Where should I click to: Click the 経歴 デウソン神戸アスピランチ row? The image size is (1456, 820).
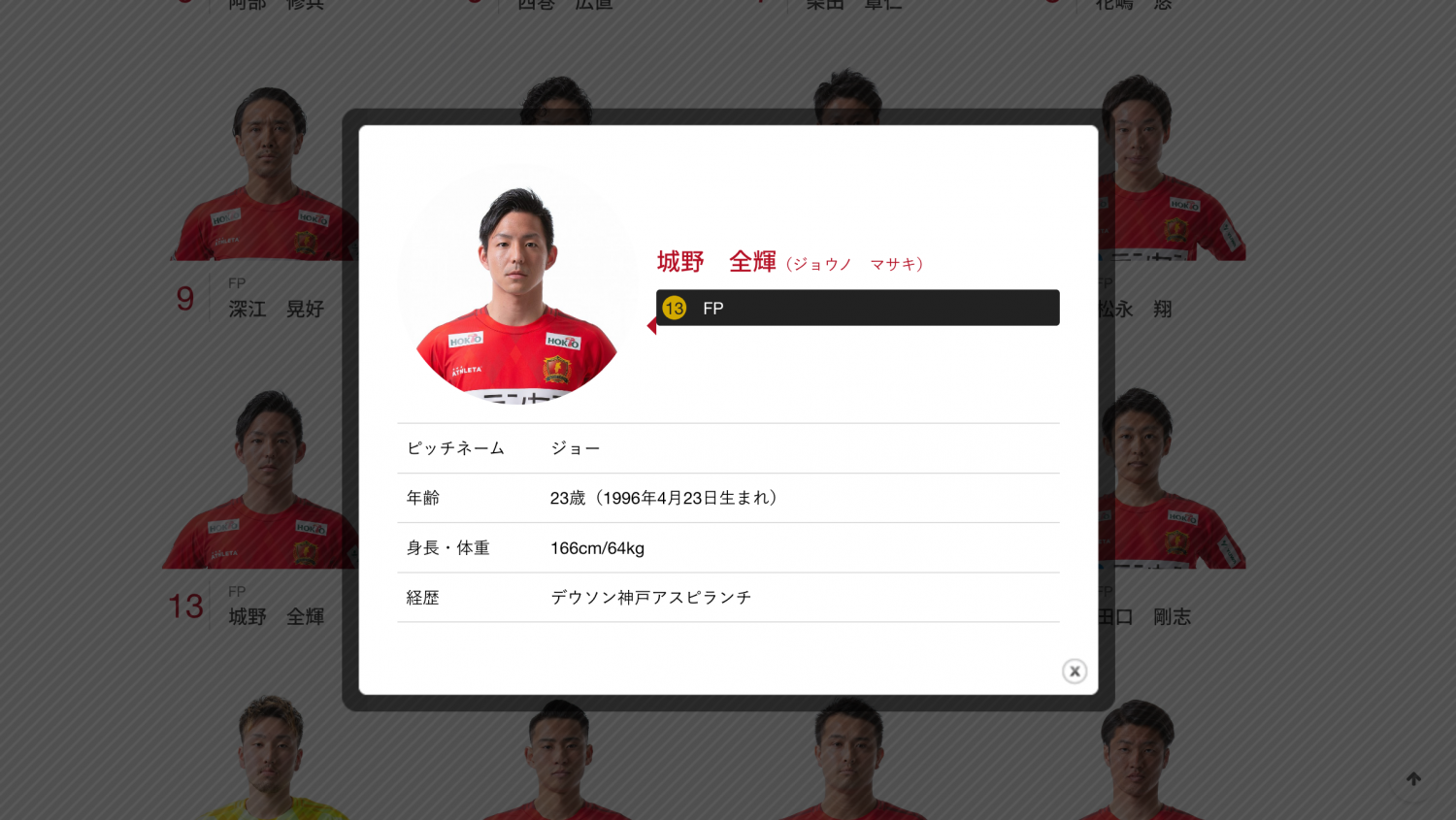point(728,598)
